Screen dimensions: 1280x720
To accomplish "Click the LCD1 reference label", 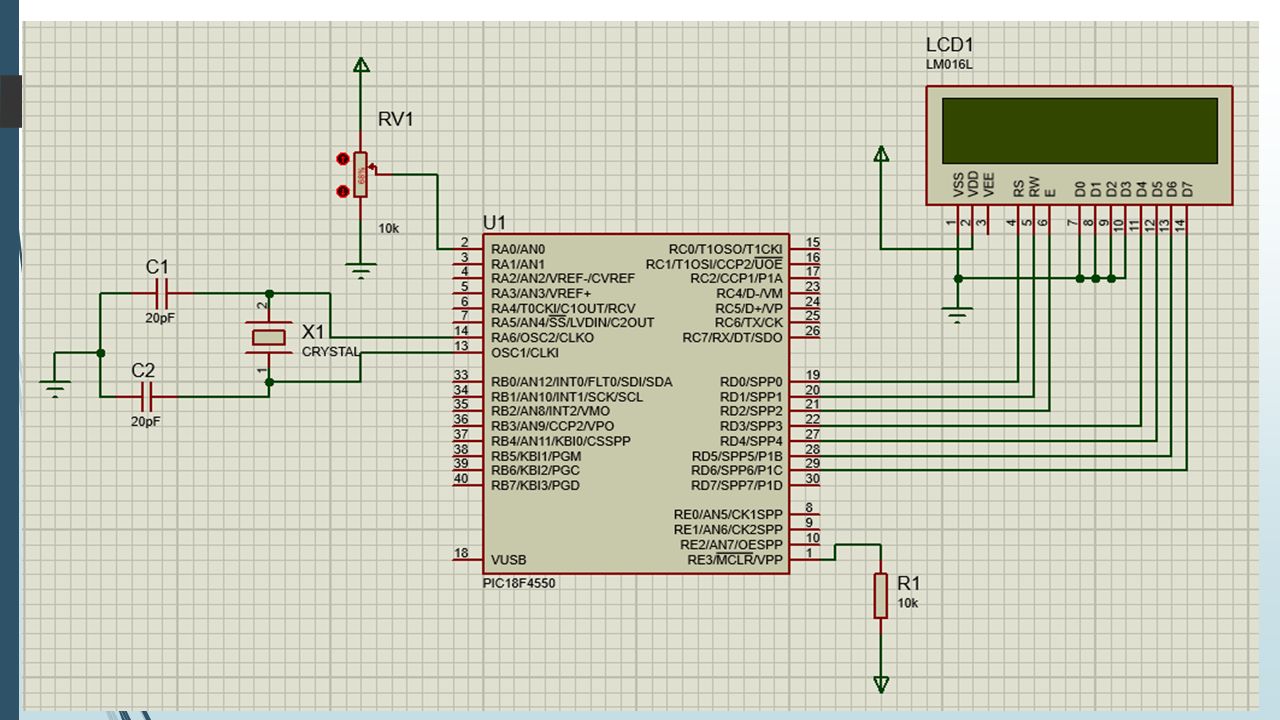I will pos(950,45).
